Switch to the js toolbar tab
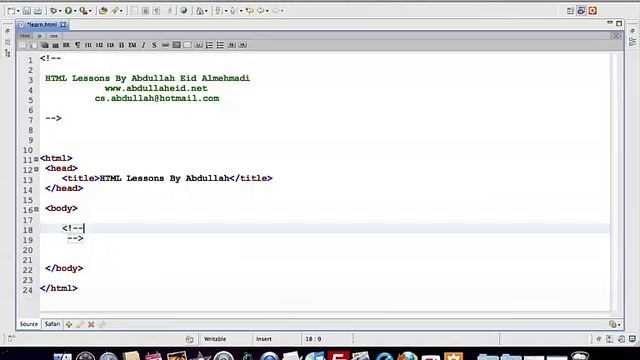 coord(40,36)
